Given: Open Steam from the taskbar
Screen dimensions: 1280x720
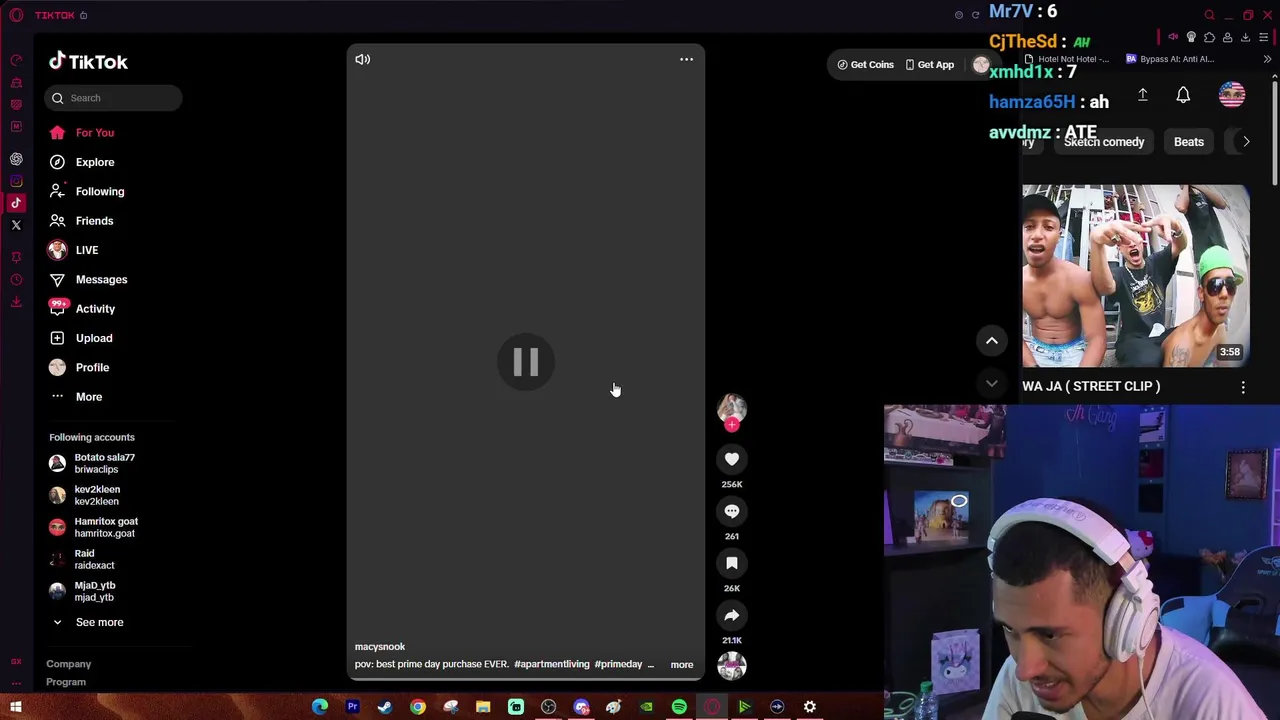Looking at the screenshot, I should (385, 707).
